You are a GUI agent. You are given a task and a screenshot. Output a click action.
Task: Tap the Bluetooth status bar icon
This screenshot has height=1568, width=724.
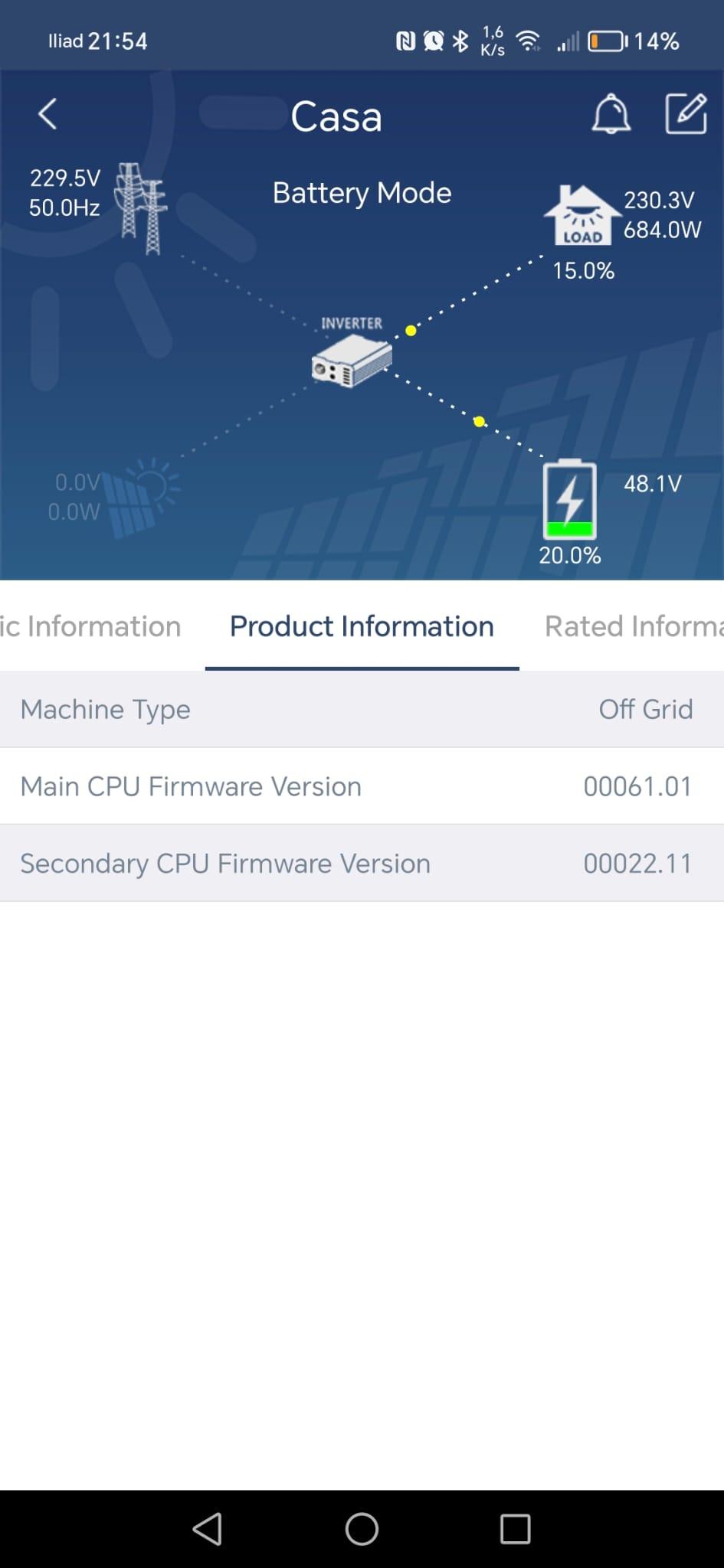pos(460,41)
